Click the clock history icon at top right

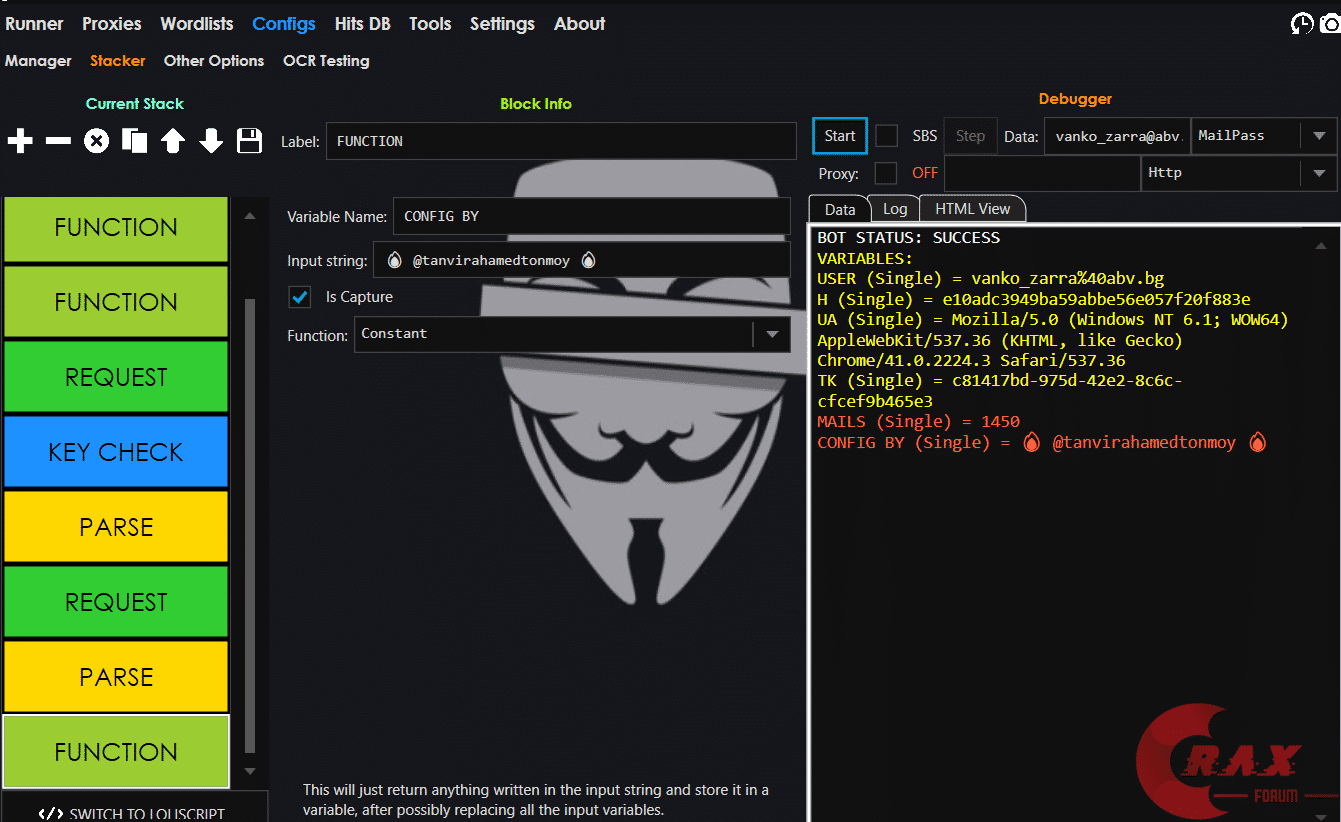pos(1302,24)
